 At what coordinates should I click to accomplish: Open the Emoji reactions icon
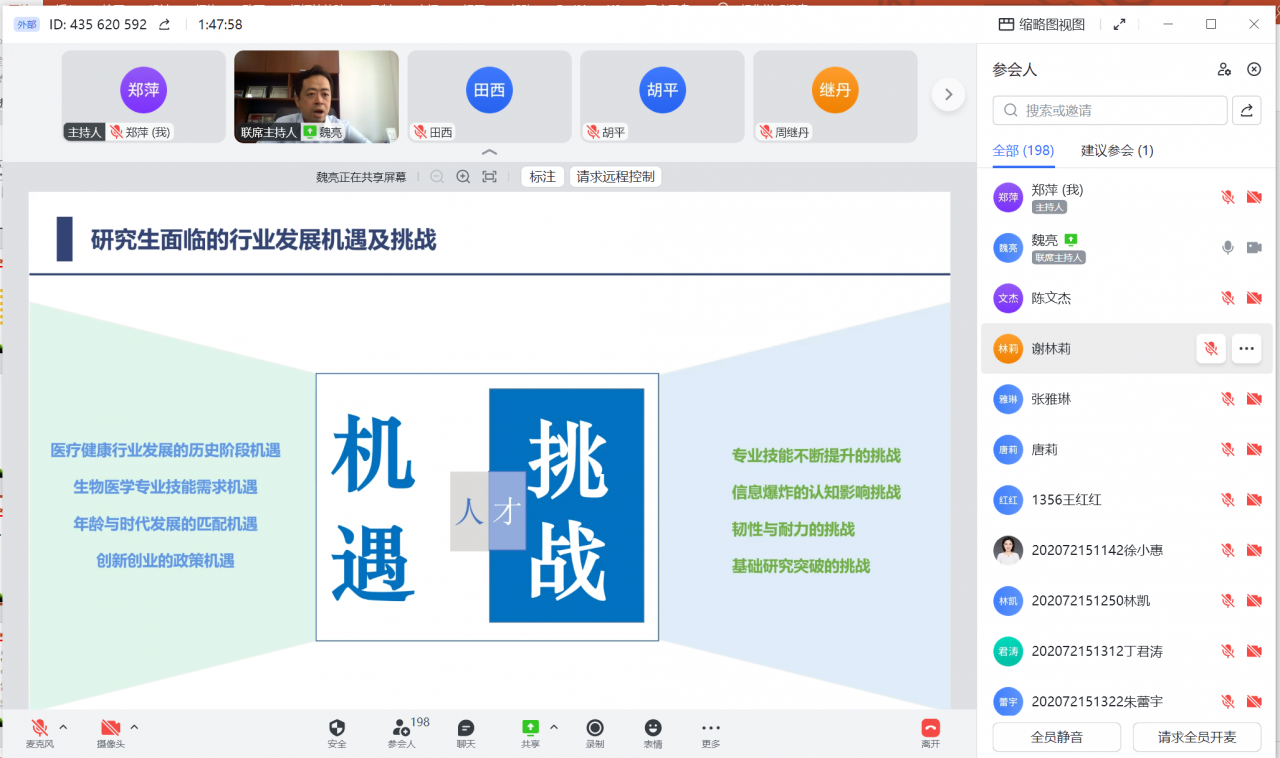[x=653, y=728]
